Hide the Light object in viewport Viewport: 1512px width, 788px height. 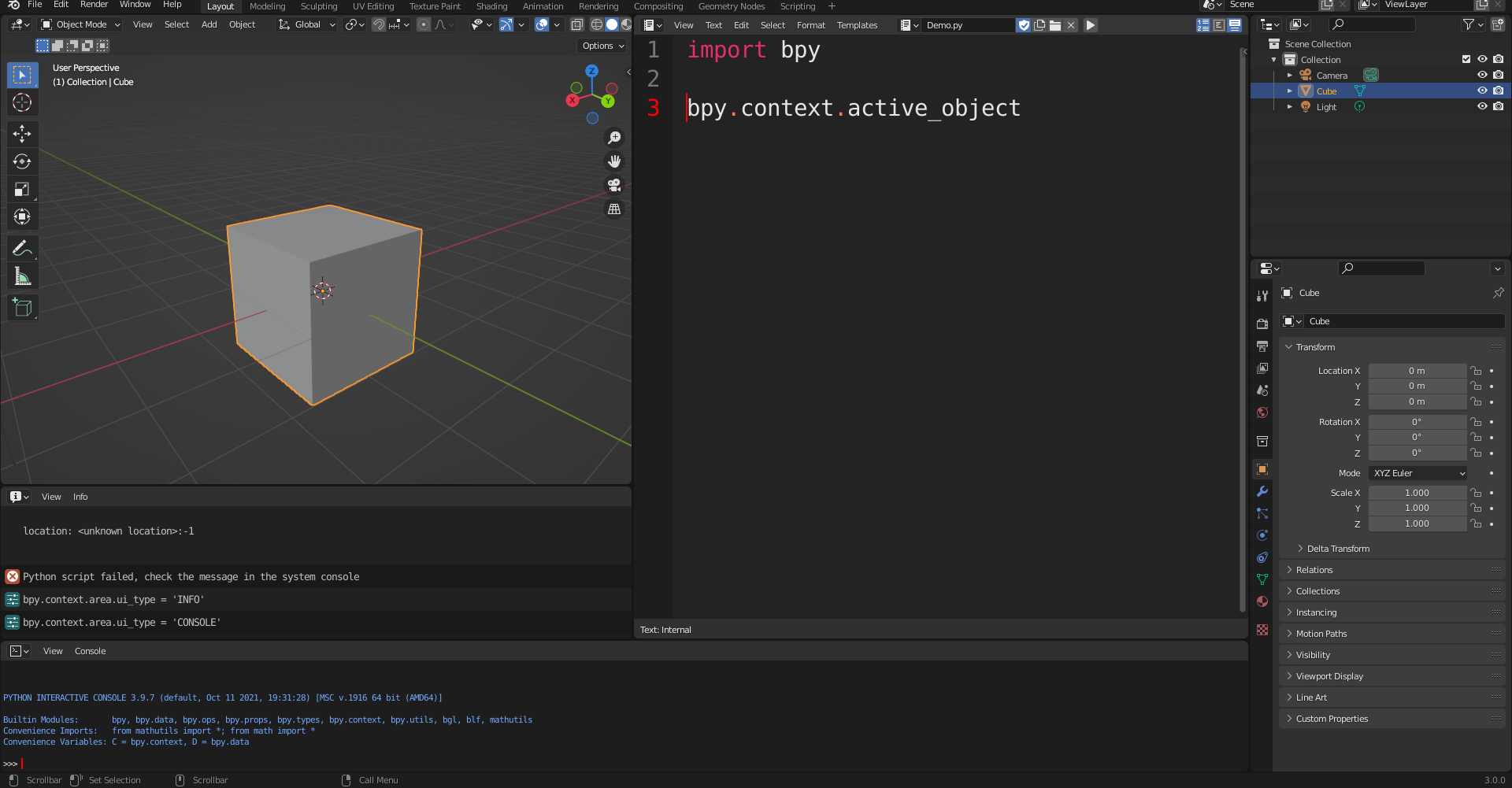[1482, 106]
